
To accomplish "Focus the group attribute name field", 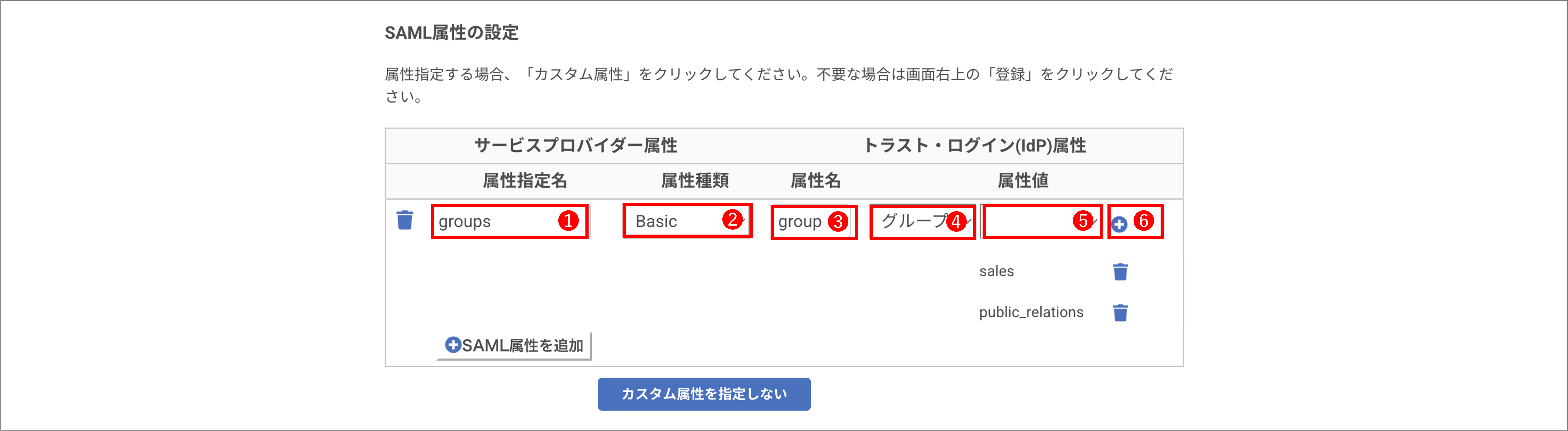I will (813, 222).
